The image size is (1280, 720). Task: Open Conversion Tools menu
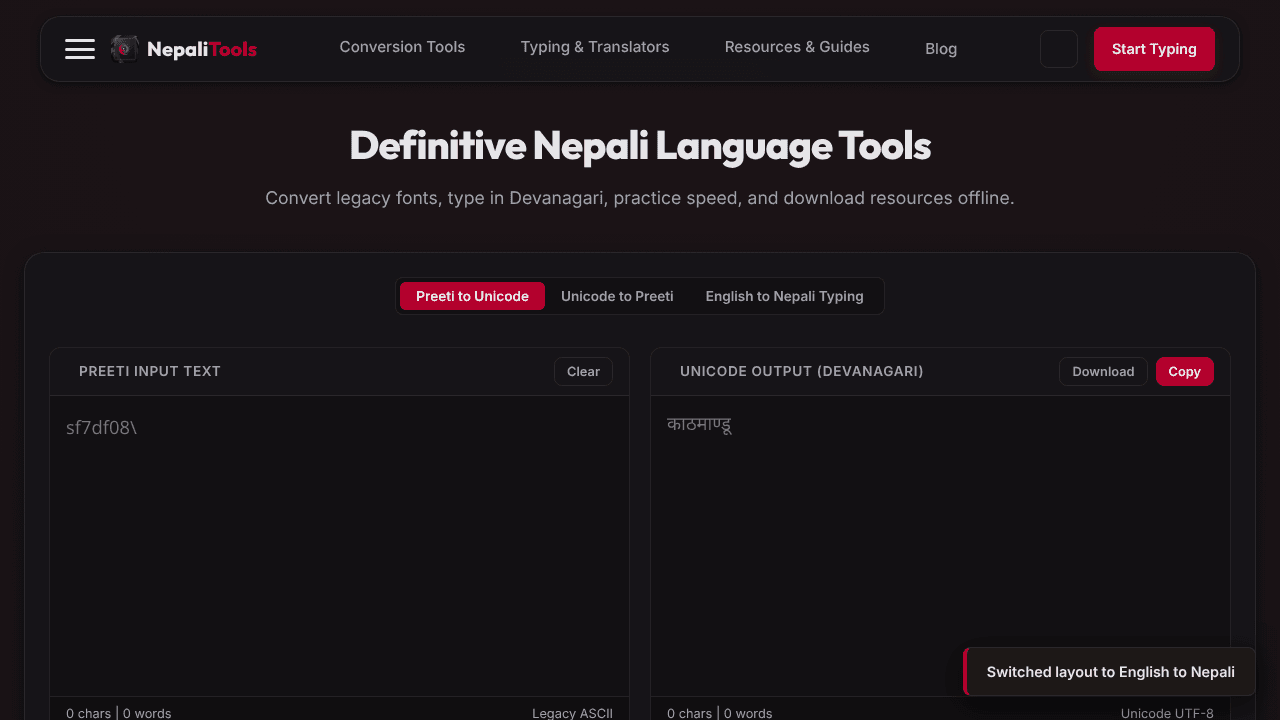pyautogui.click(x=402, y=47)
